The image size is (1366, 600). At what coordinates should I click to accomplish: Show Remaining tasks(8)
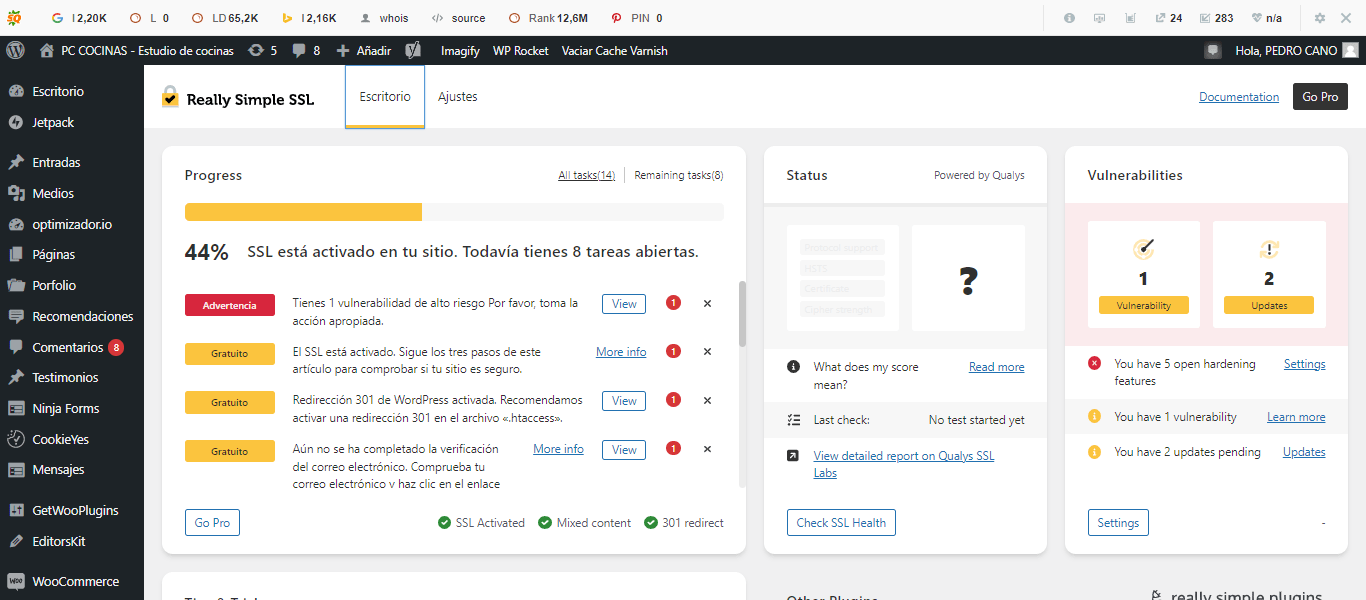pos(679,175)
